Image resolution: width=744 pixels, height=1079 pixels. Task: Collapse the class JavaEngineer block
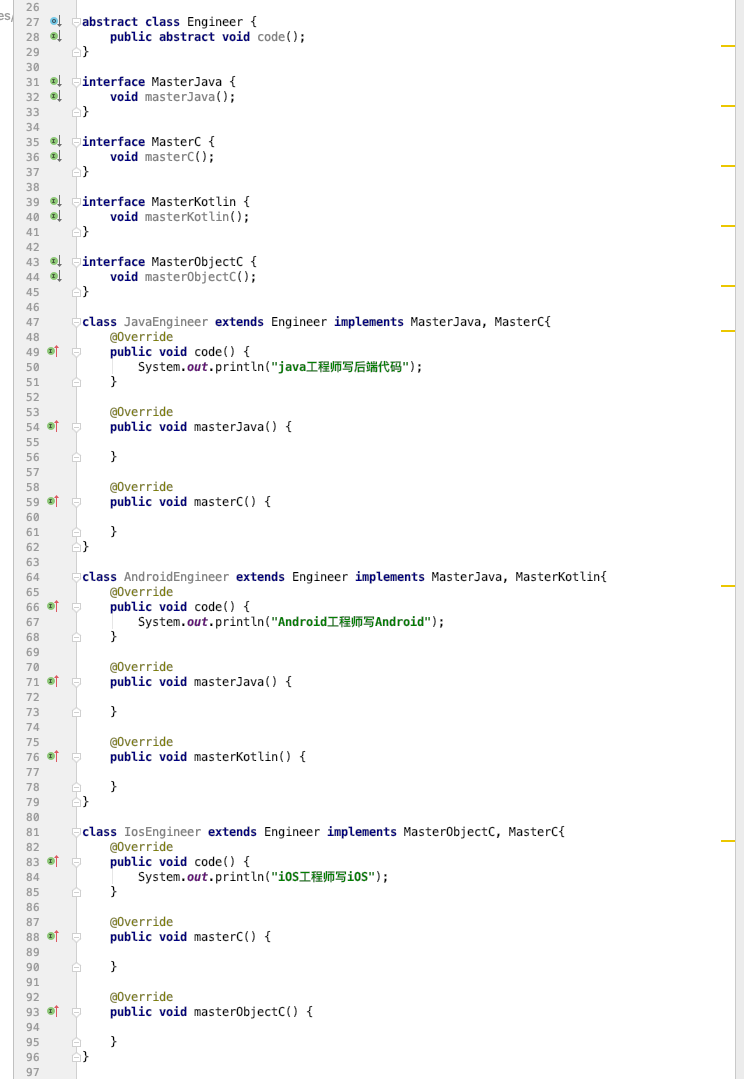76,321
